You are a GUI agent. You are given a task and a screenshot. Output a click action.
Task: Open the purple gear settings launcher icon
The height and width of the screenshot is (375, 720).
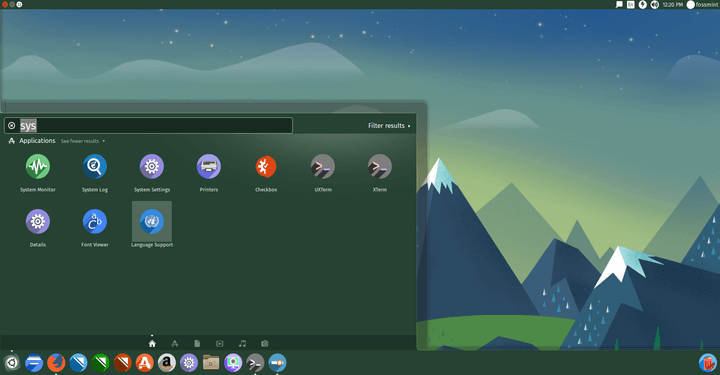coord(189,363)
